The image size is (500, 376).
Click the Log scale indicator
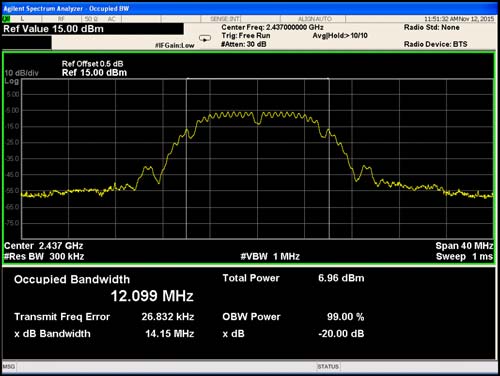(x=11, y=81)
